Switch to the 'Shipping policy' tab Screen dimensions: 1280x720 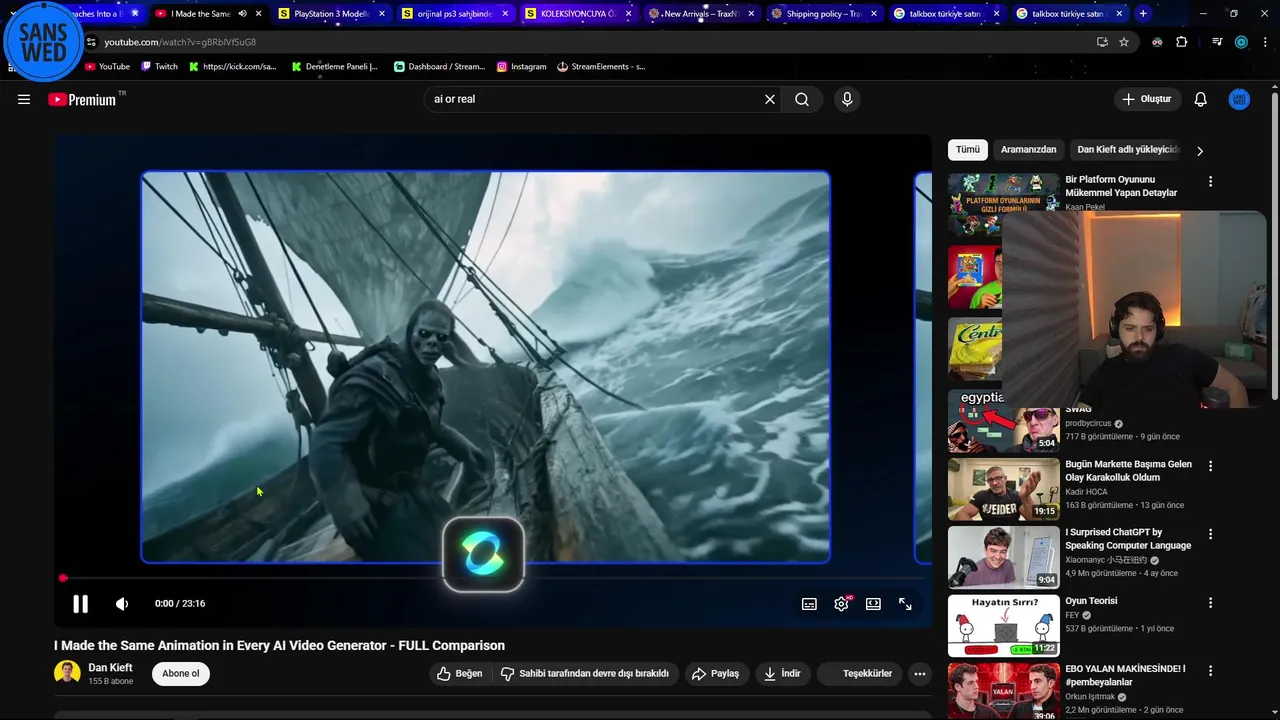(823, 14)
